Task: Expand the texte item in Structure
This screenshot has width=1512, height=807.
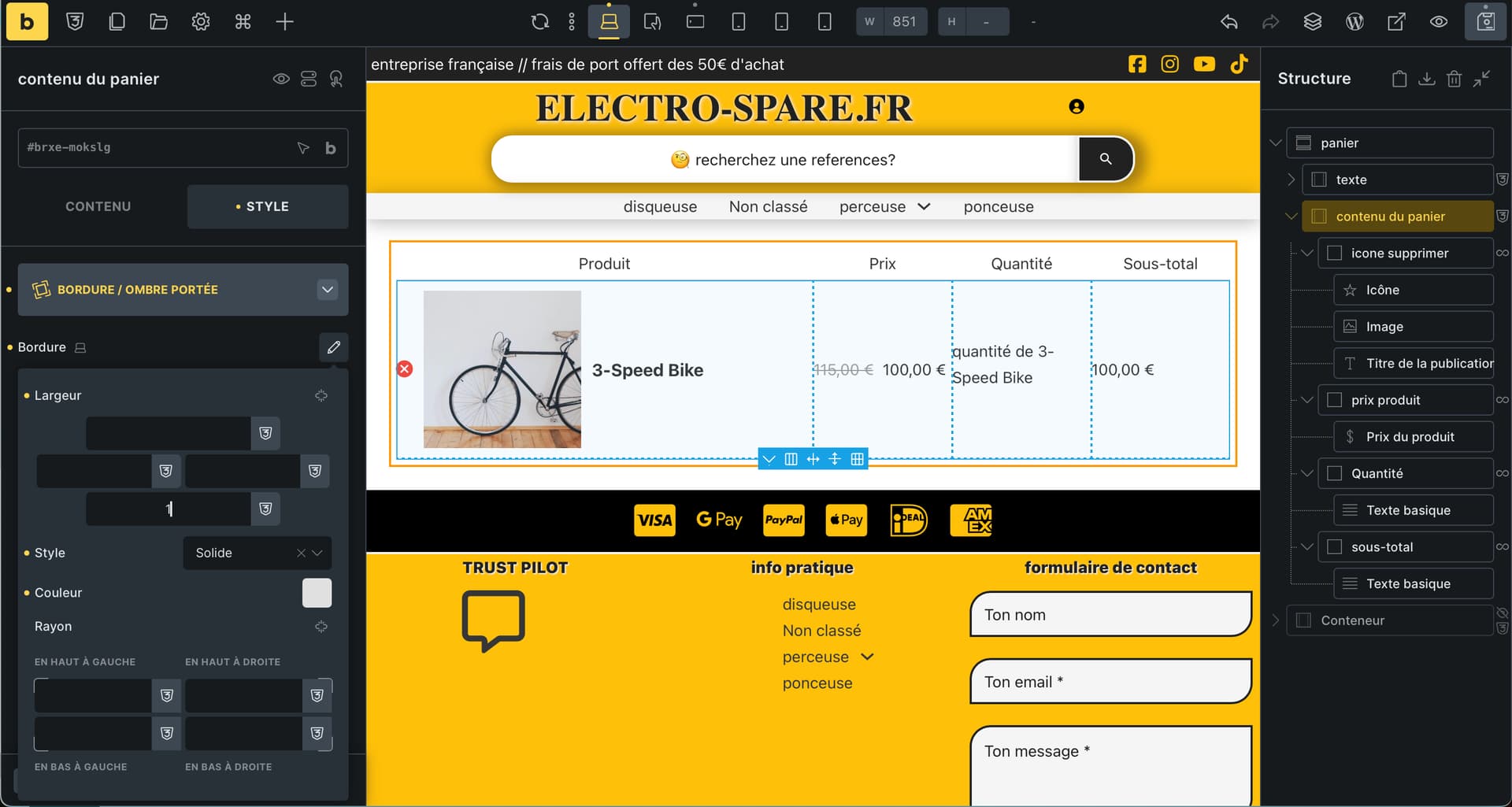Action: click(x=1291, y=180)
